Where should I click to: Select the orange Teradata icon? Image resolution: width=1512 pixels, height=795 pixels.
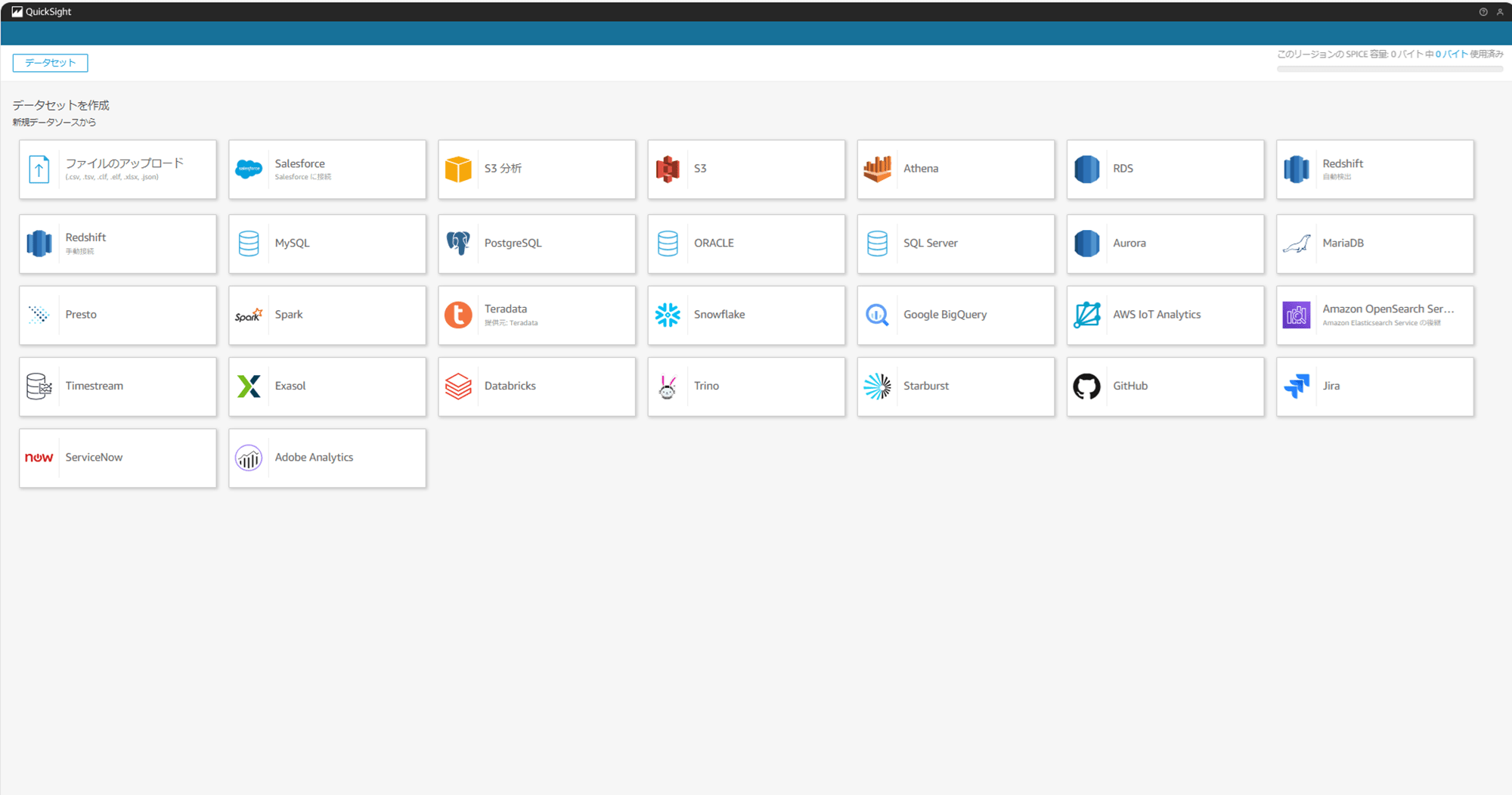pyautogui.click(x=458, y=315)
